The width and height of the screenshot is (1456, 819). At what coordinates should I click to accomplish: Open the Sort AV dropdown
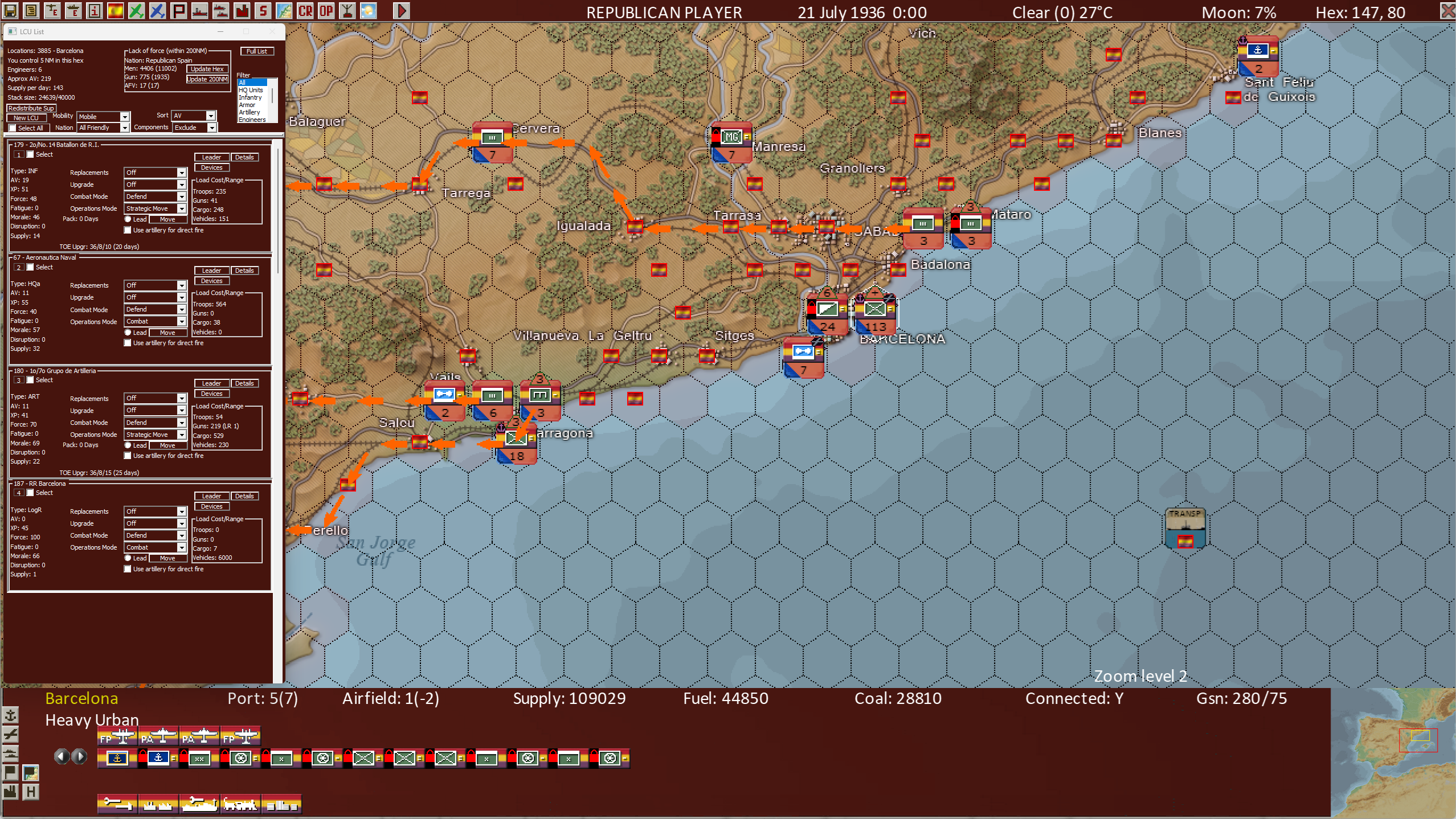pyautogui.click(x=211, y=116)
